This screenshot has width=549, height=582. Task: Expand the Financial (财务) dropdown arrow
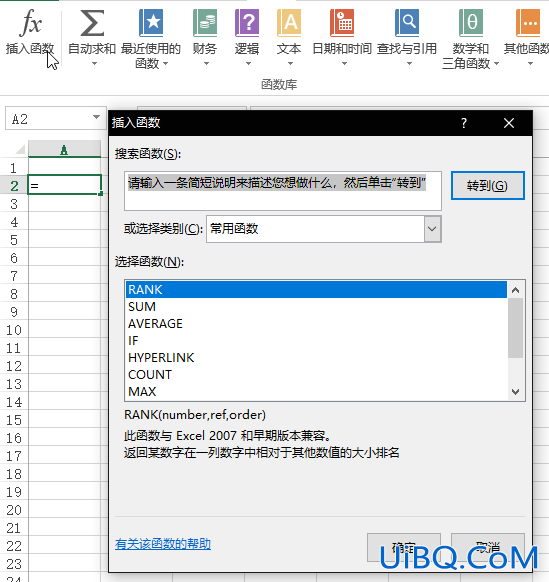pos(206,64)
